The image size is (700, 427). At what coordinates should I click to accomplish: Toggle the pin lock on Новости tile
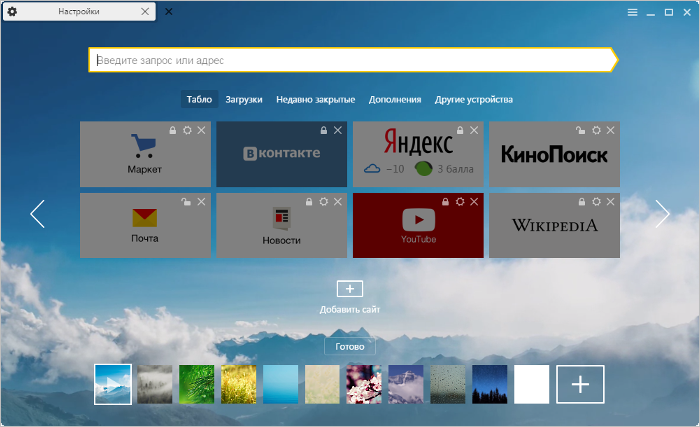[309, 202]
